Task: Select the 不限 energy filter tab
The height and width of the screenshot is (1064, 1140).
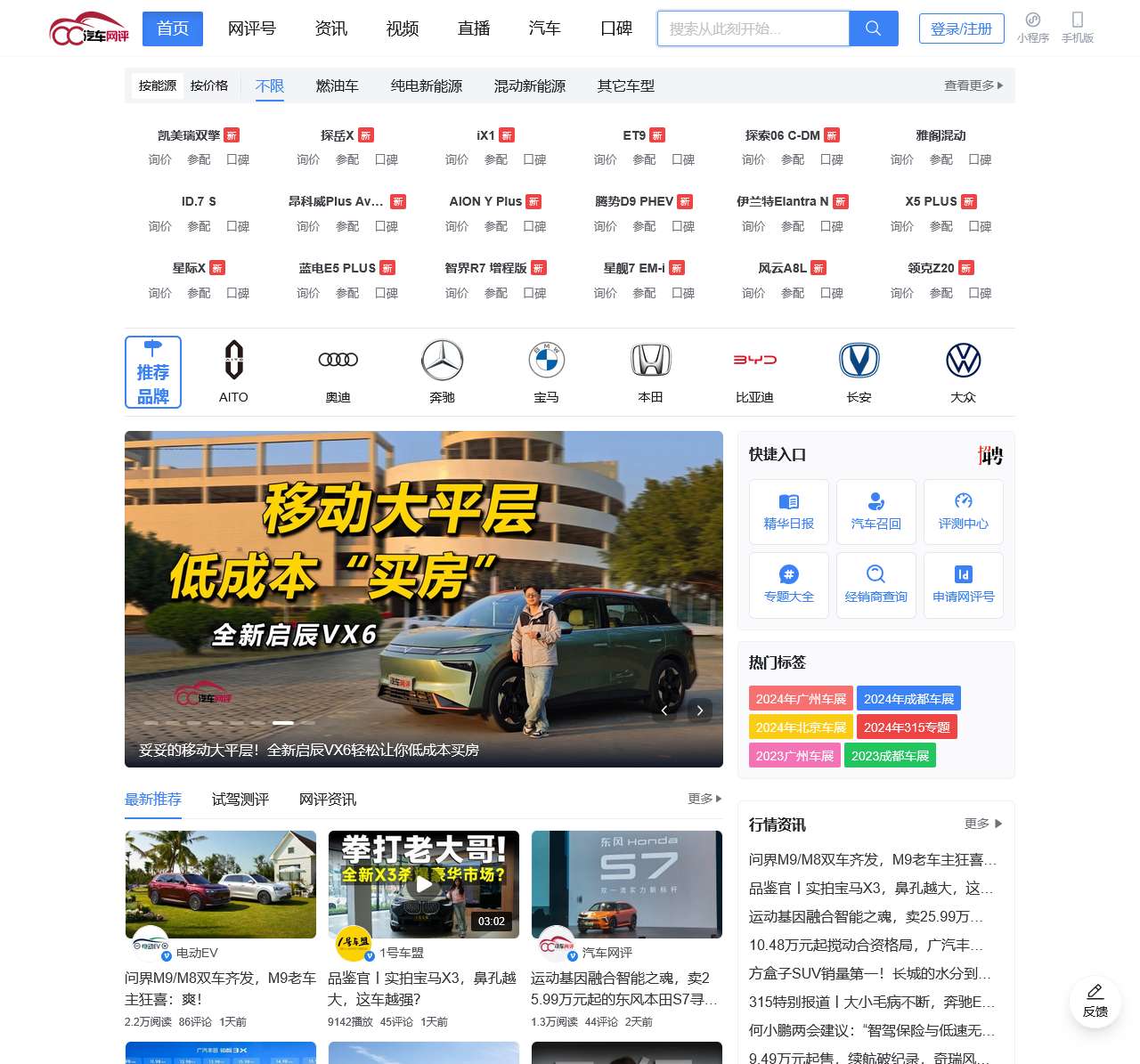Action: point(270,86)
